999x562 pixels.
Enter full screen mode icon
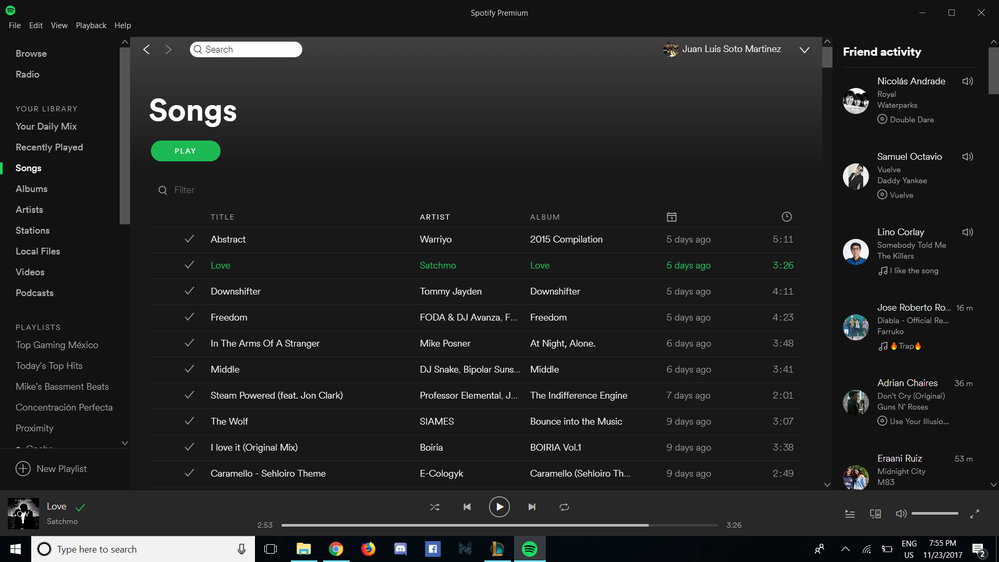click(975, 514)
